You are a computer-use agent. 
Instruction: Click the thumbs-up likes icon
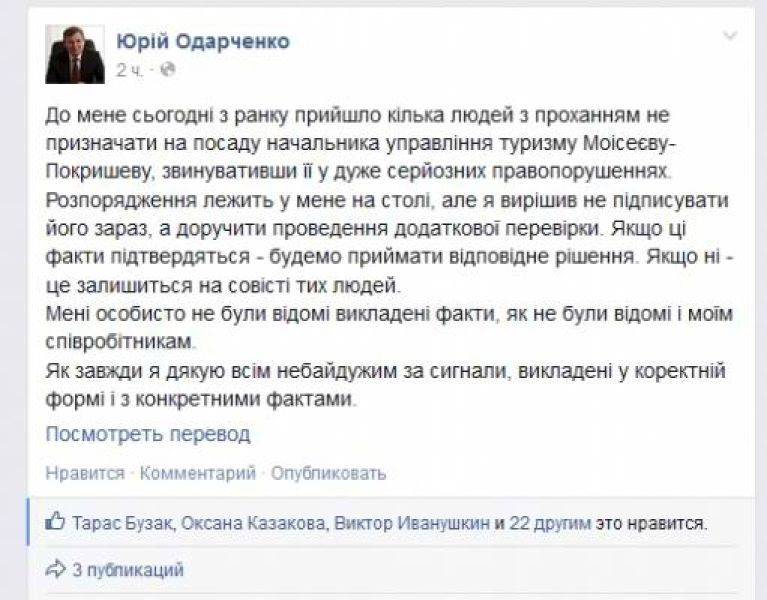click(55, 521)
